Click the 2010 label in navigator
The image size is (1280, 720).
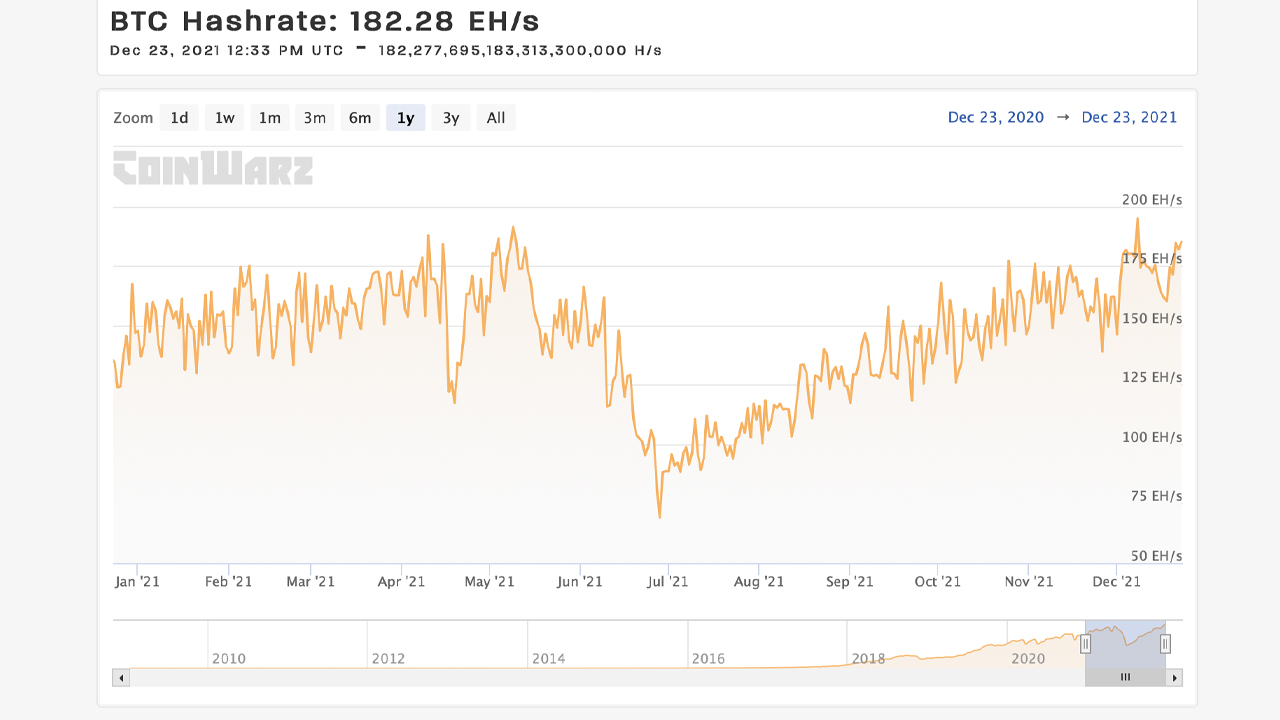(228, 658)
